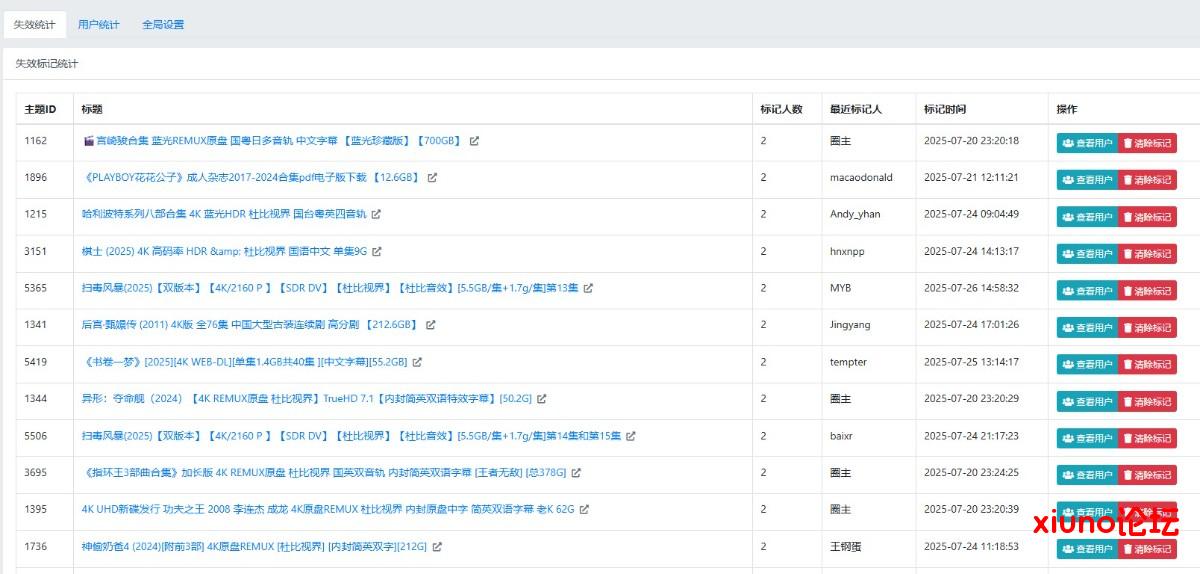The height and width of the screenshot is (574, 1200).
Task: Click 查看用户 in the baixr row
Action: [x=1087, y=438]
